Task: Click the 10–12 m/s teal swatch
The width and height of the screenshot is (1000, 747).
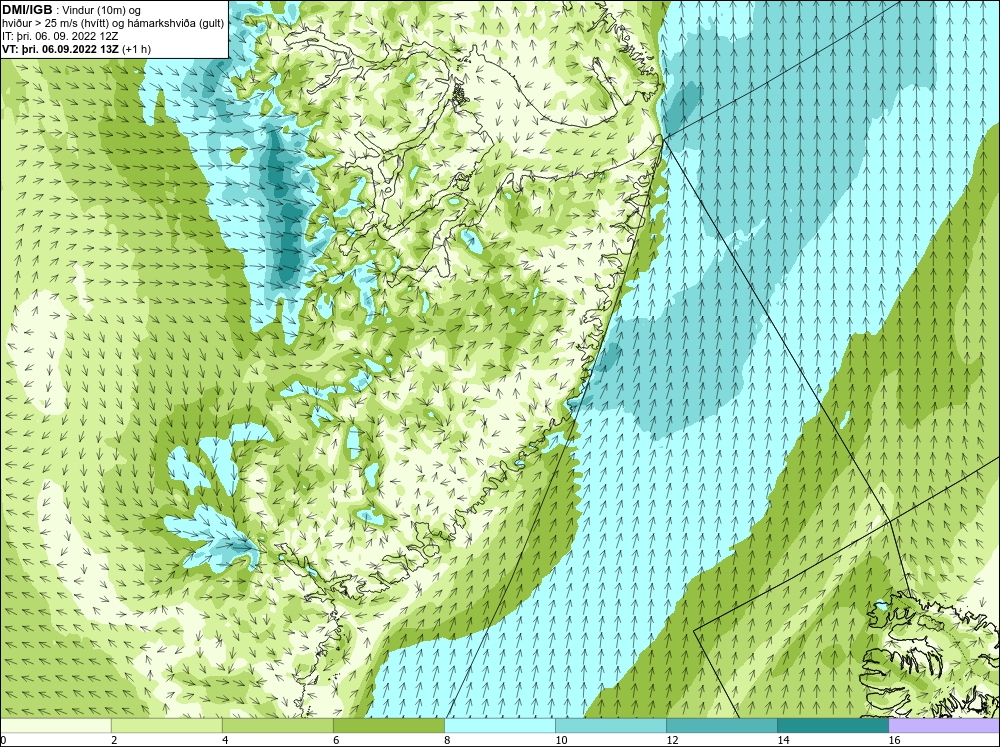Action: click(x=610, y=725)
